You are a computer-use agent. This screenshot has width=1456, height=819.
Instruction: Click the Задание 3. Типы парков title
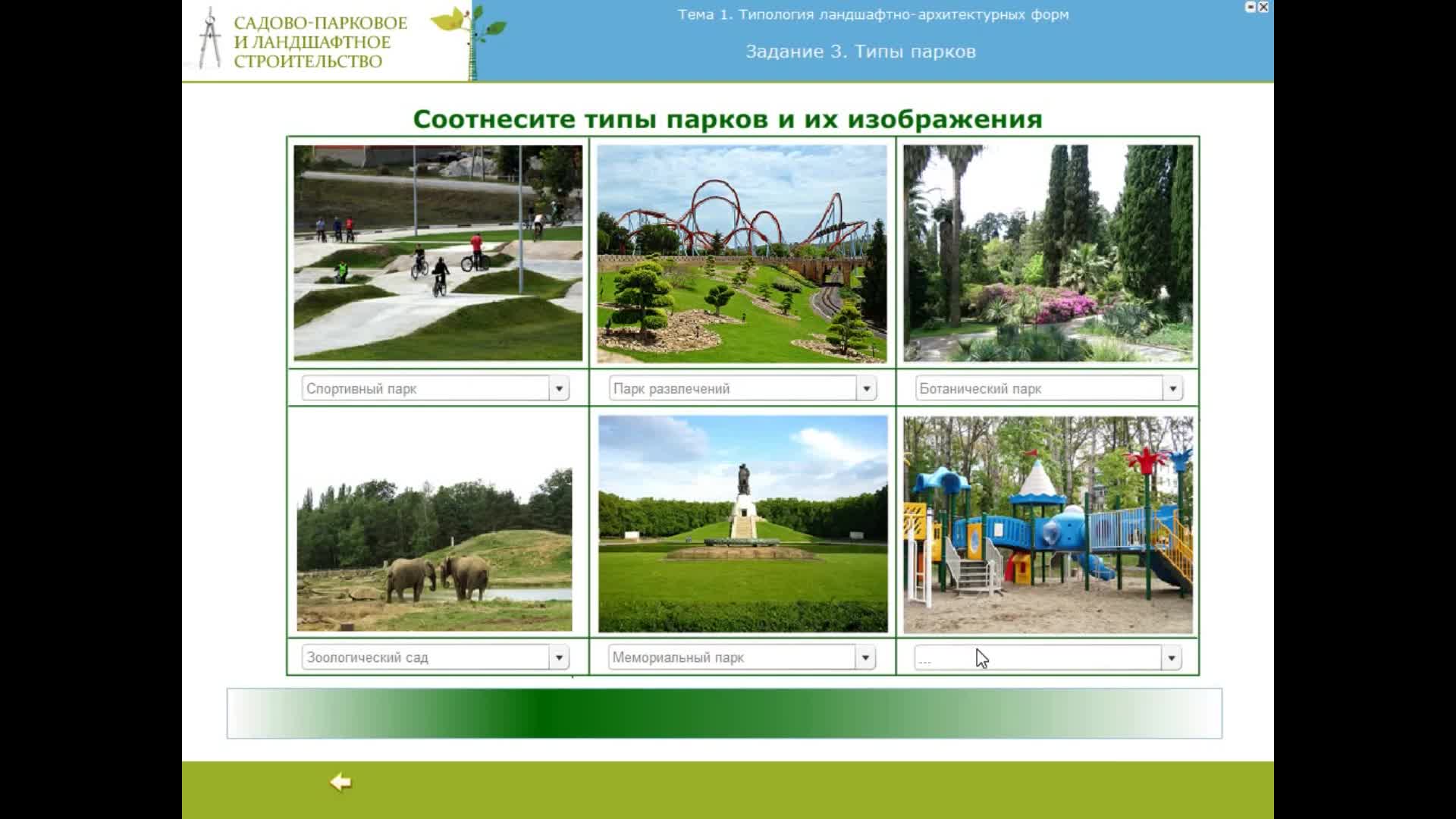[x=860, y=52]
